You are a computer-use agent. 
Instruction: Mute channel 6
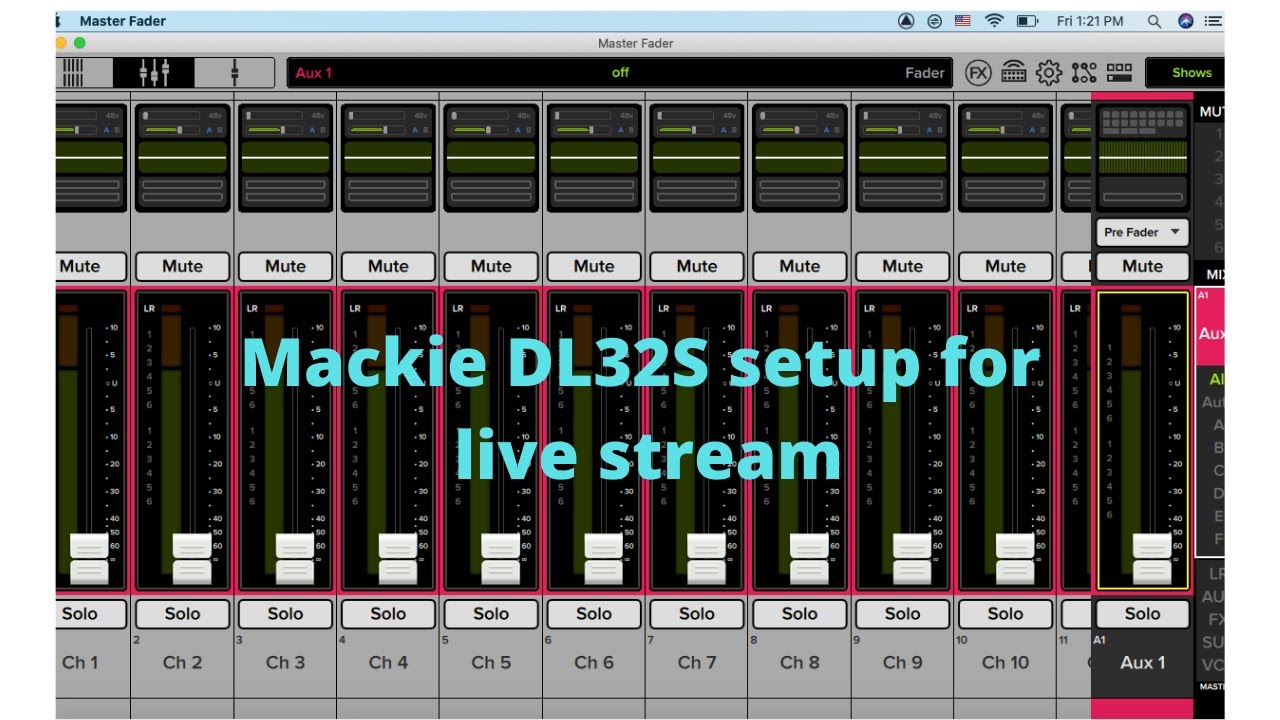[x=594, y=266]
